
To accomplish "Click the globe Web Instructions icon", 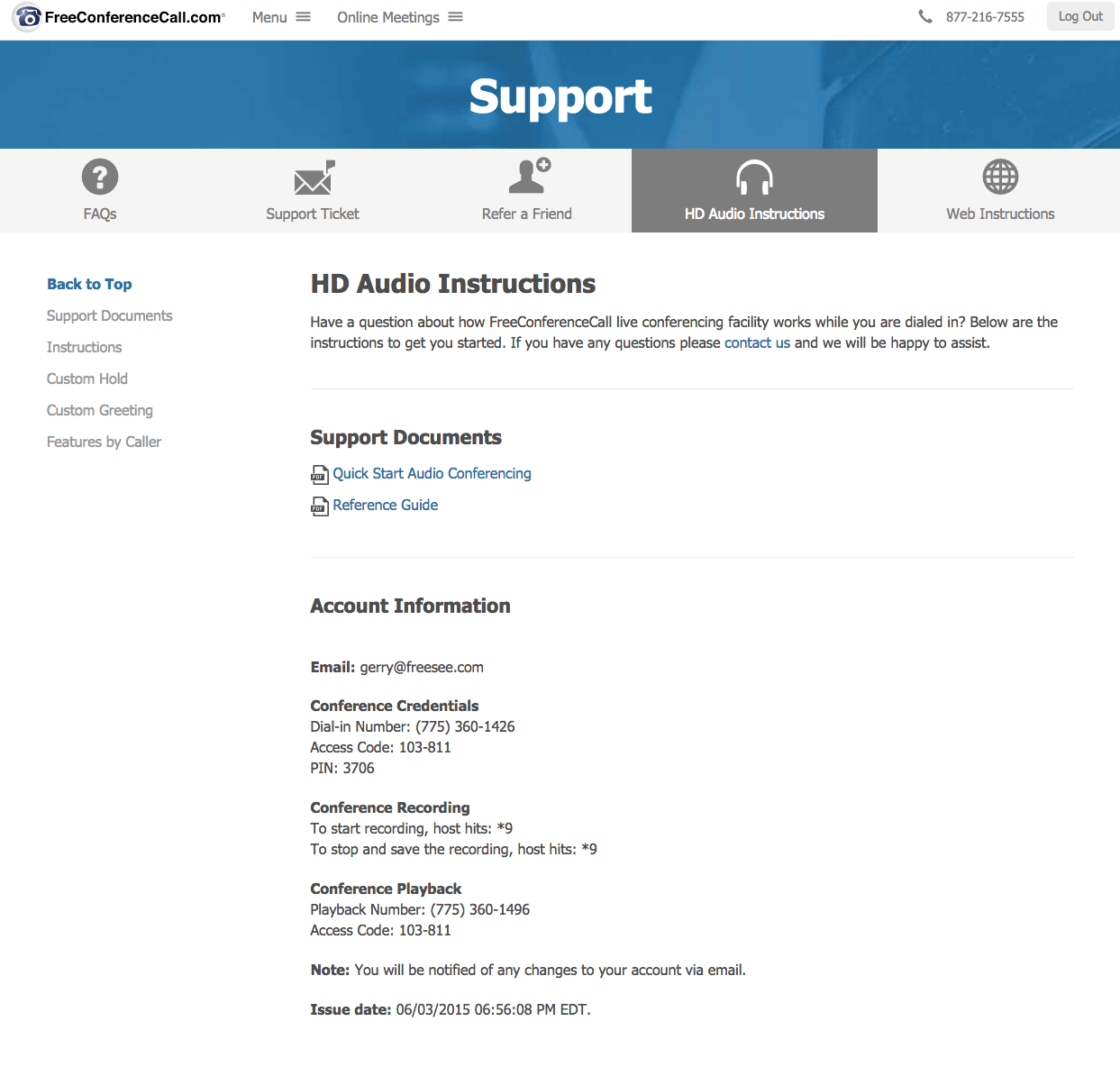I will (1000, 177).
